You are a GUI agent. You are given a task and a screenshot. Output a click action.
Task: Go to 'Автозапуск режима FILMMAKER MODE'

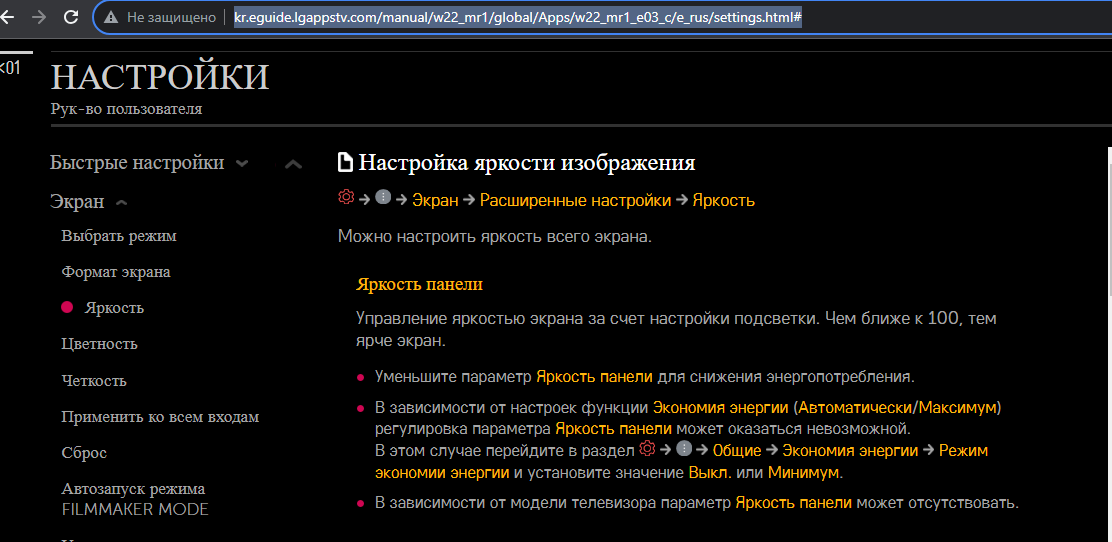tap(134, 499)
